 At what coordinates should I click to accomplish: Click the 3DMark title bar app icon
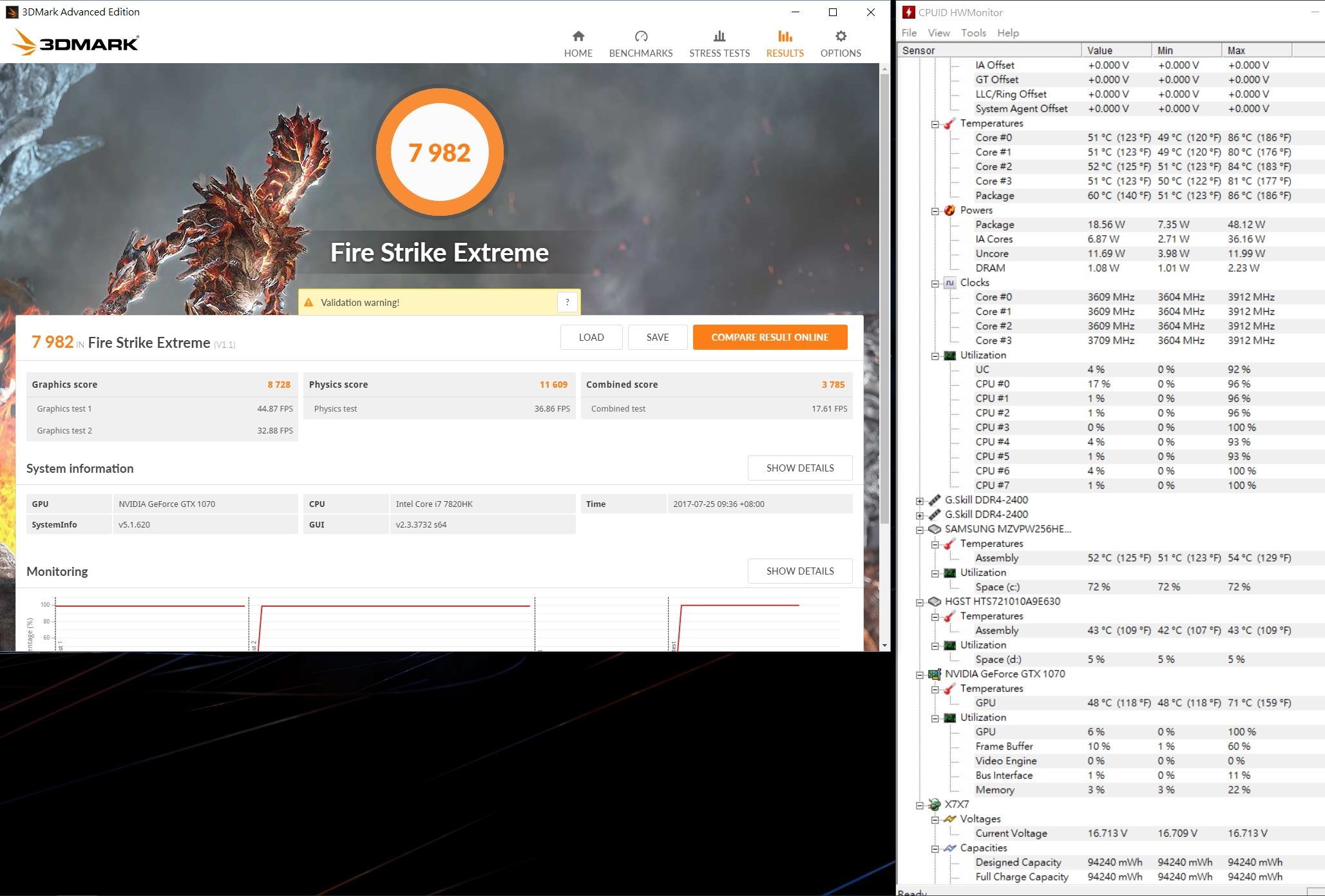12,12
